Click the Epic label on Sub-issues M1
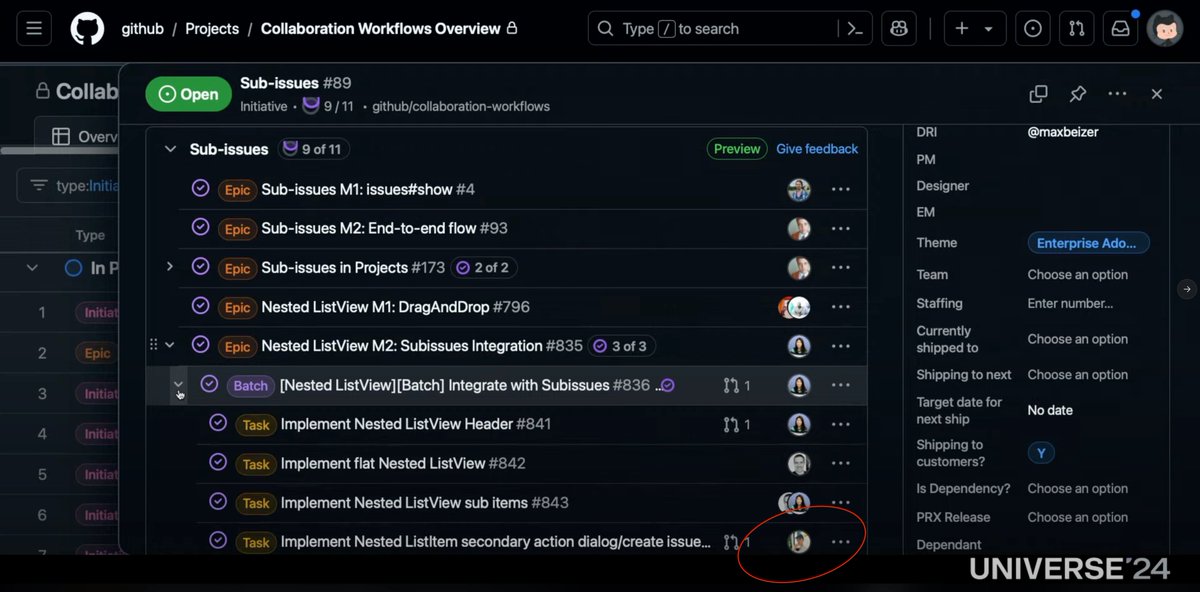Screen dimensions: 1200x592 (x=237, y=190)
